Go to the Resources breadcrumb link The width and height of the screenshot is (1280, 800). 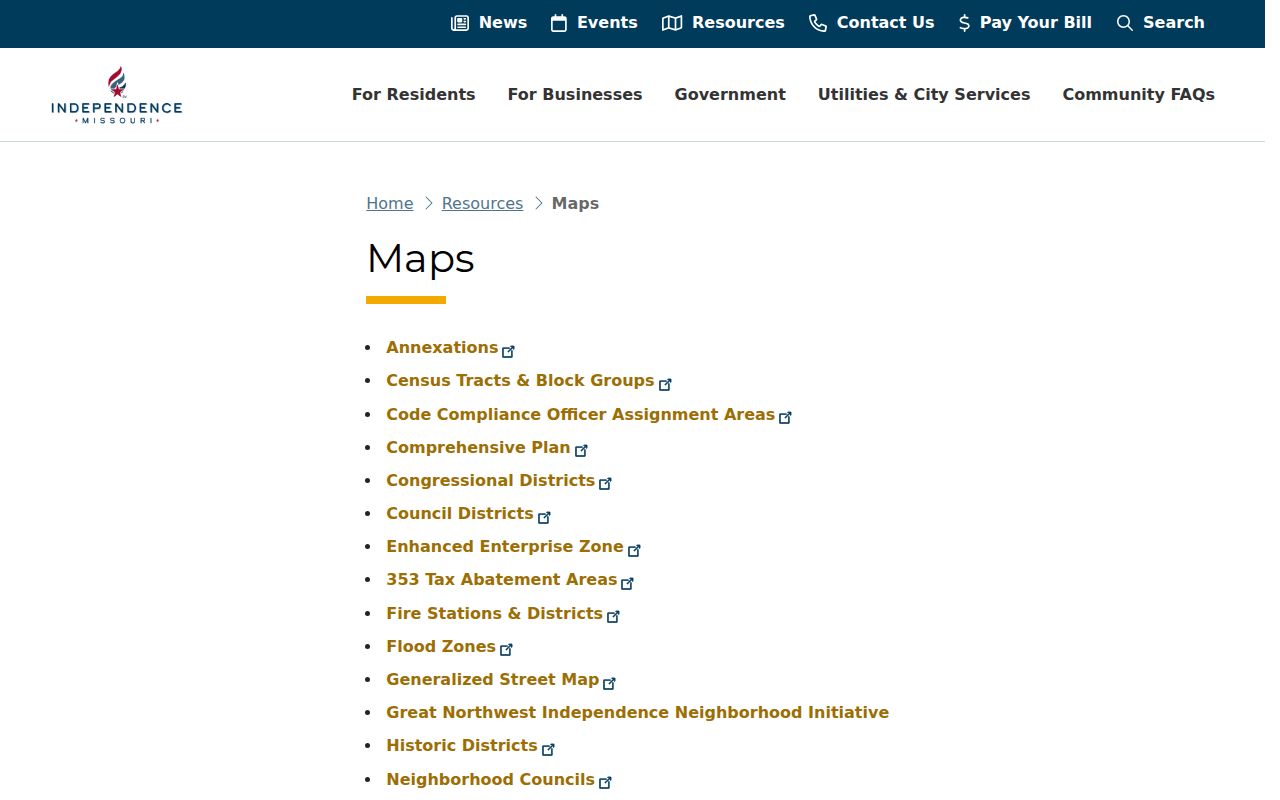click(482, 203)
